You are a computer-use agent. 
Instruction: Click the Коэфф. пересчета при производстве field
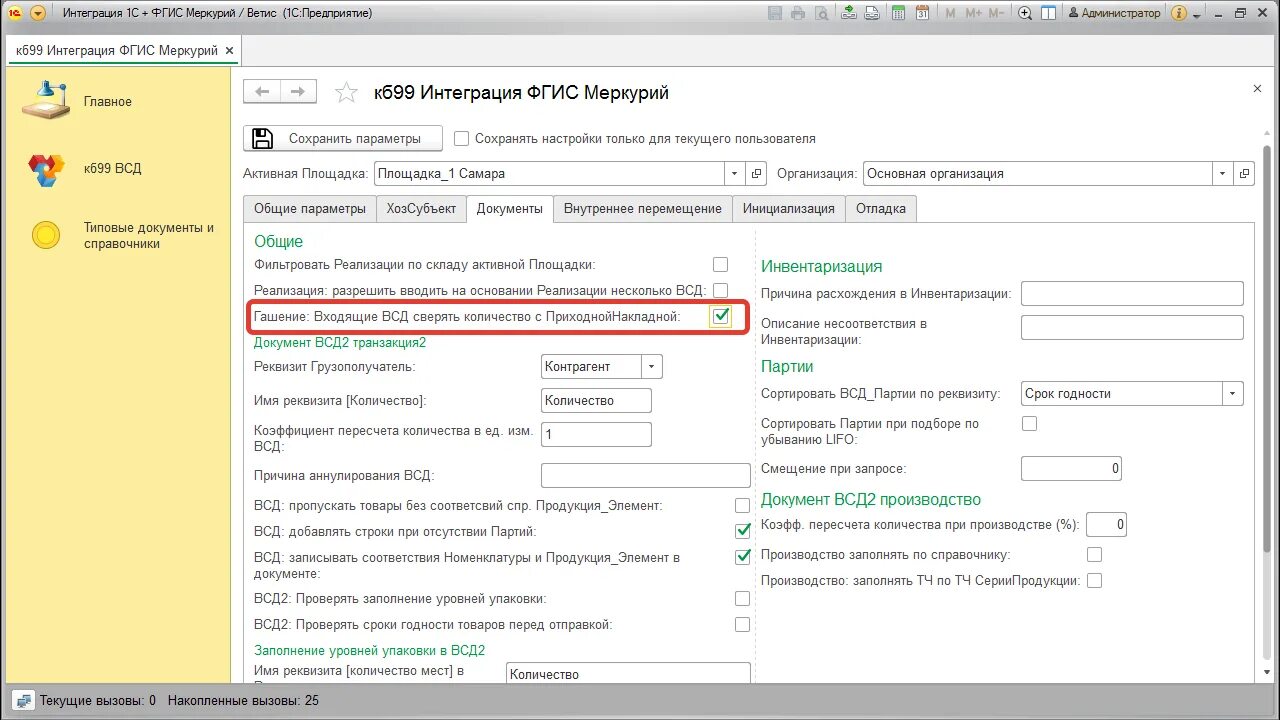click(1106, 524)
